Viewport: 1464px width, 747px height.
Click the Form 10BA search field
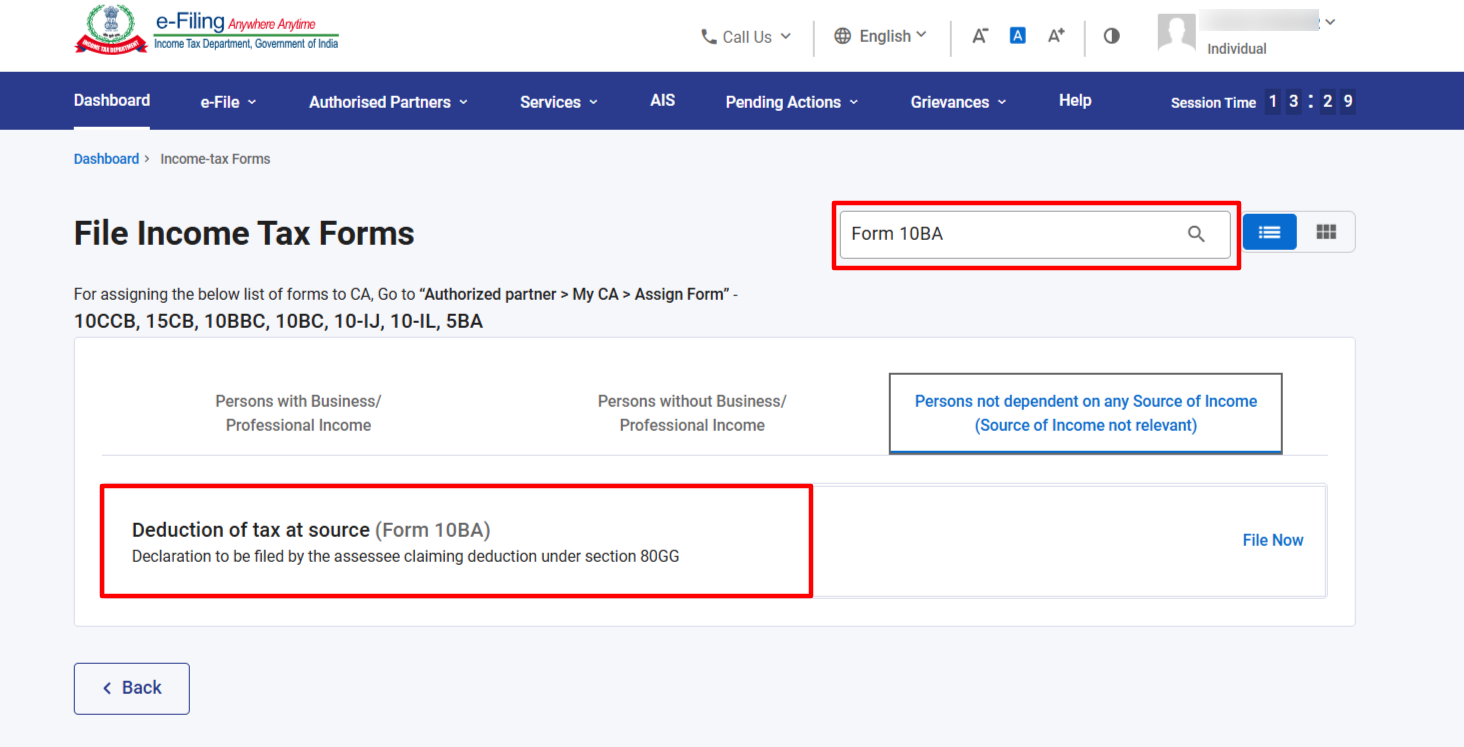tap(1010, 234)
